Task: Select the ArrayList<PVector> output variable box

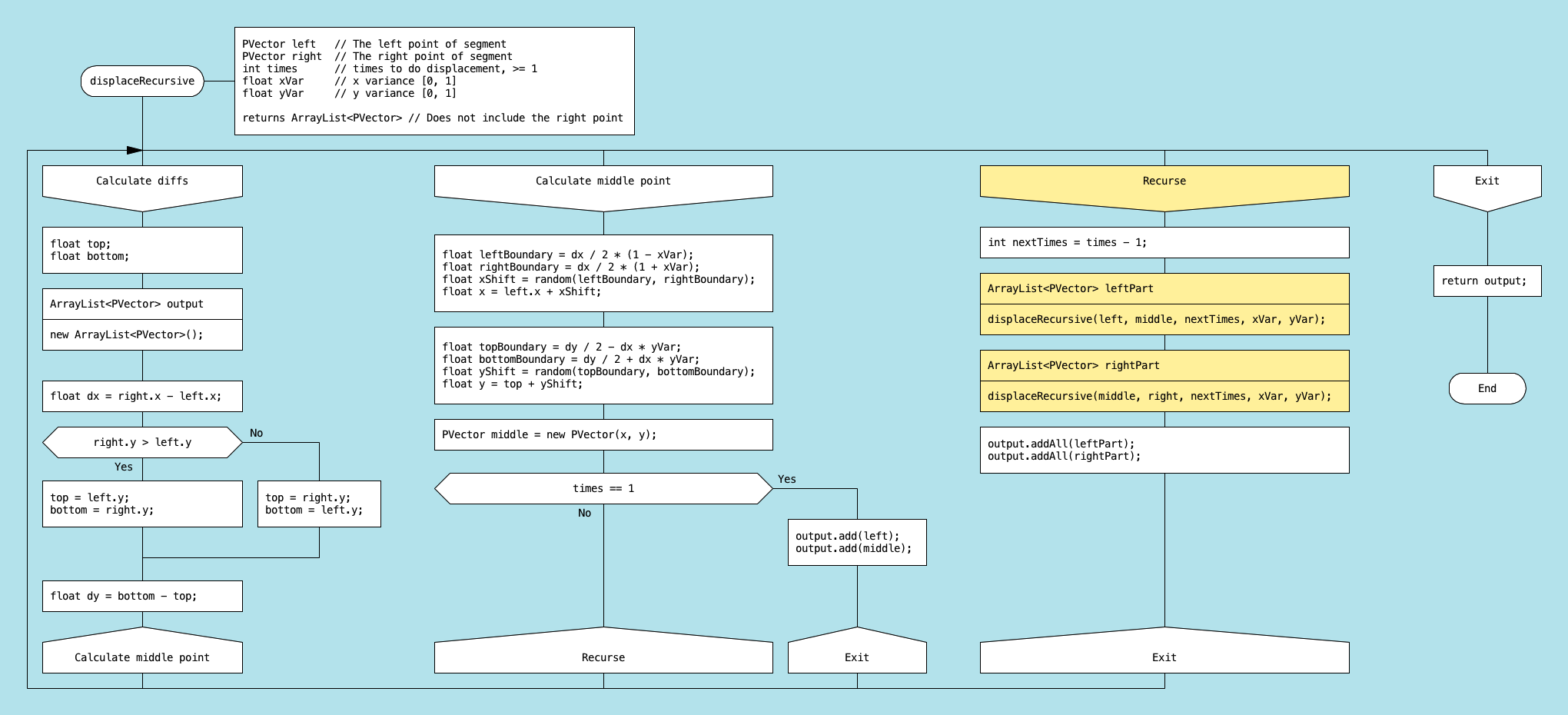Action: [x=142, y=304]
